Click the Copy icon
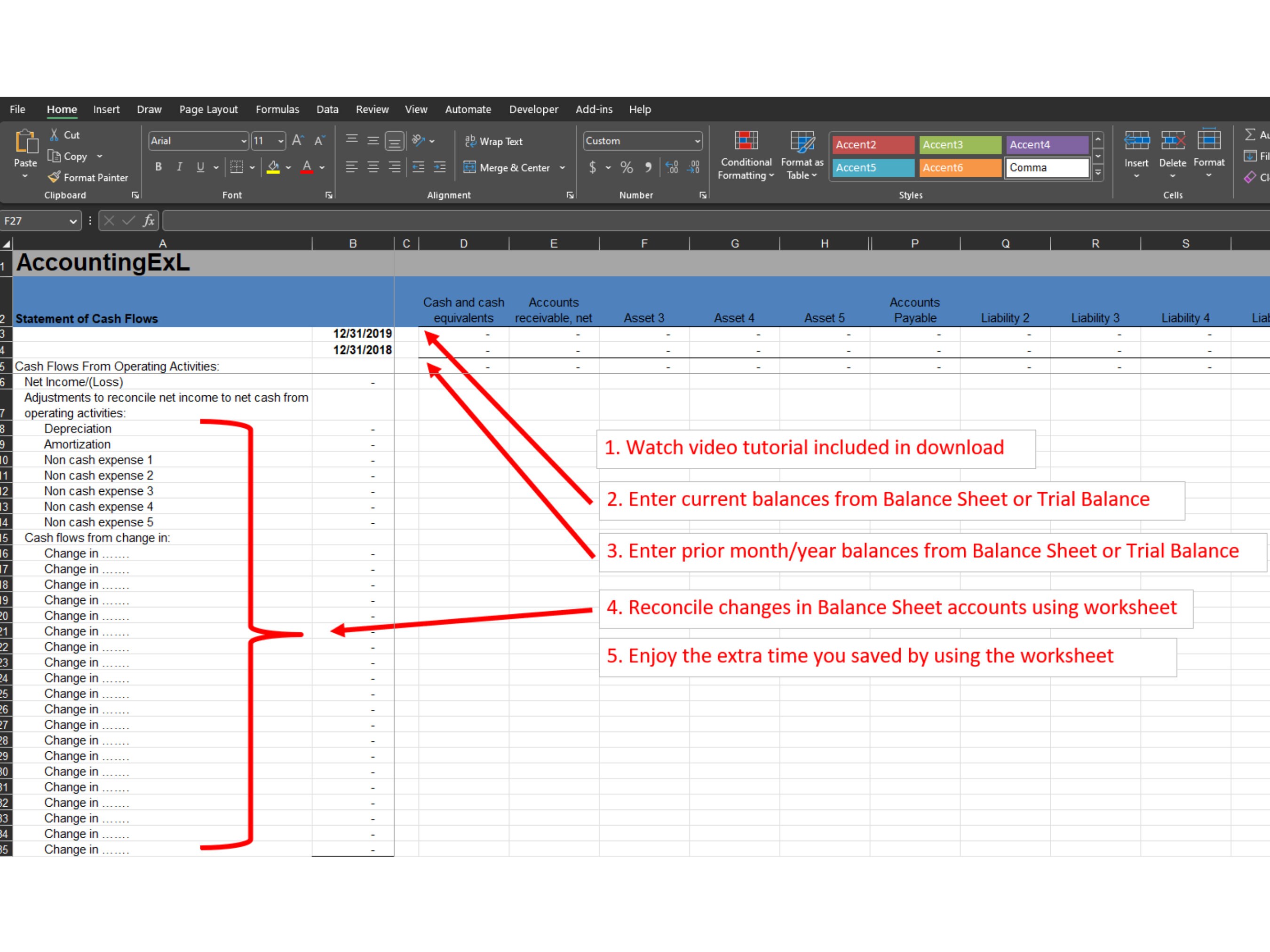1270x952 pixels. [54, 156]
